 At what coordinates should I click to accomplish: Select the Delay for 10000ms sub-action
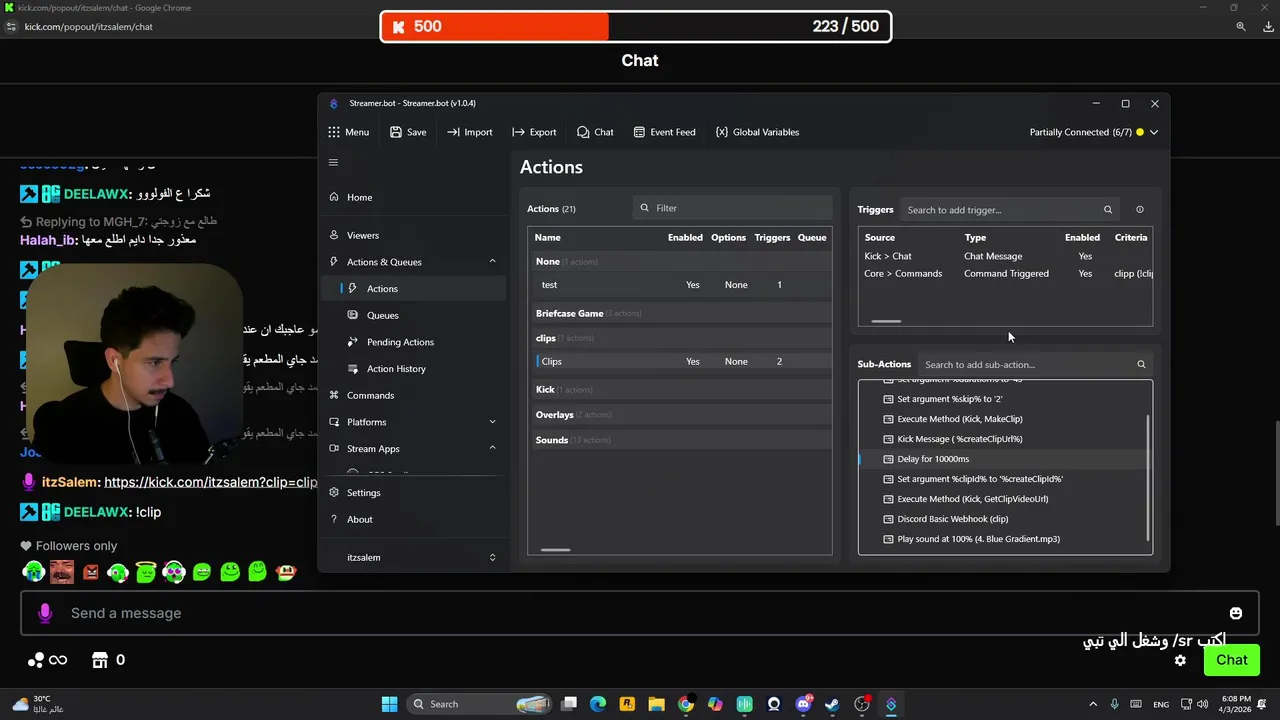(x=1005, y=459)
